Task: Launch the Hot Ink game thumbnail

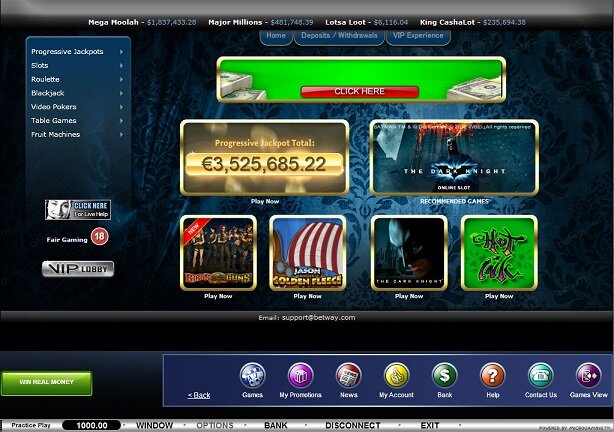Action: (x=499, y=253)
